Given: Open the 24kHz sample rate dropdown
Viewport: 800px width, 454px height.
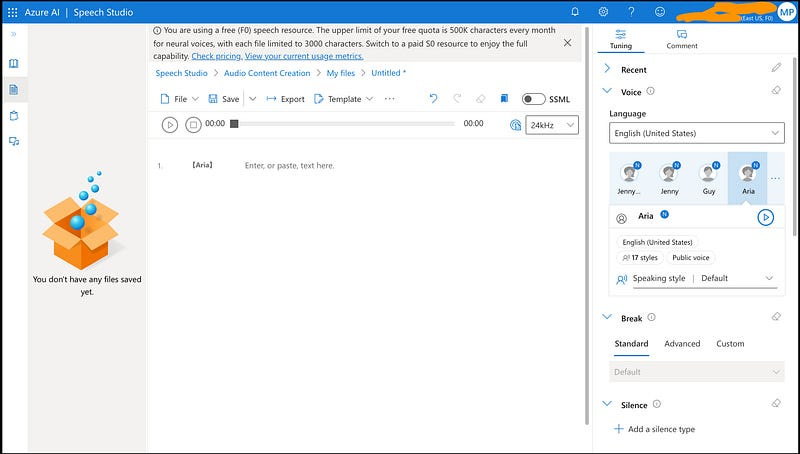Looking at the screenshot, I should pyautogui.click(x=552, y=125).
